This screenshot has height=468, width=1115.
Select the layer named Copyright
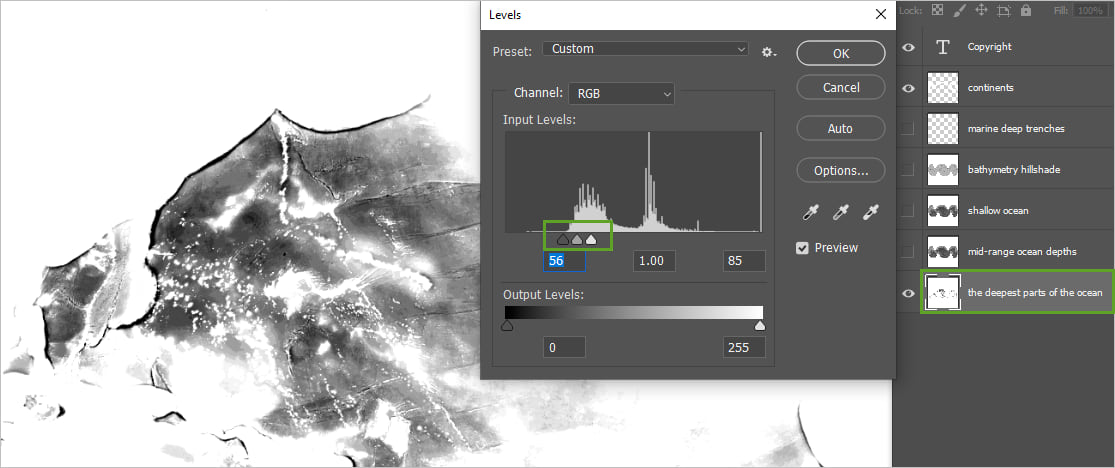[x=989, y=47]
